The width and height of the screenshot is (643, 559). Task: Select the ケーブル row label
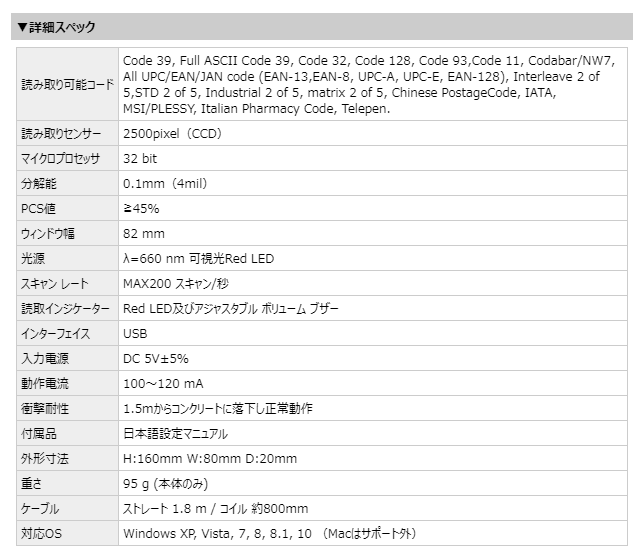coord(40,509)
